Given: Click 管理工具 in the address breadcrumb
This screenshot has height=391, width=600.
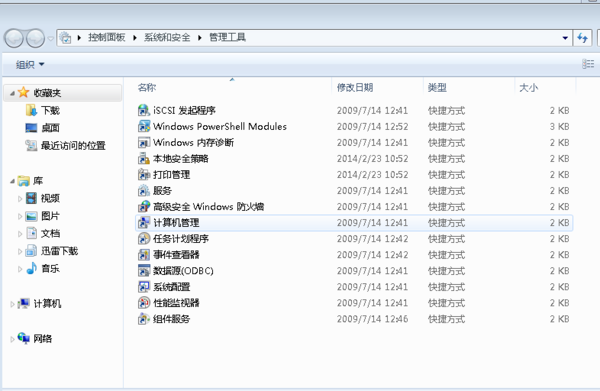Looking at the screenshot, I should [227, 37].
